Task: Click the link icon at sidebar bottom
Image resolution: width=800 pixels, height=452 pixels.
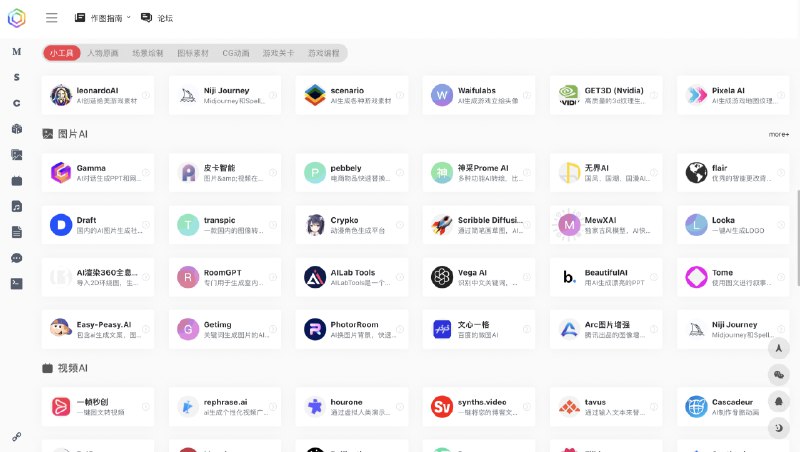Action: tap(17, 437)
